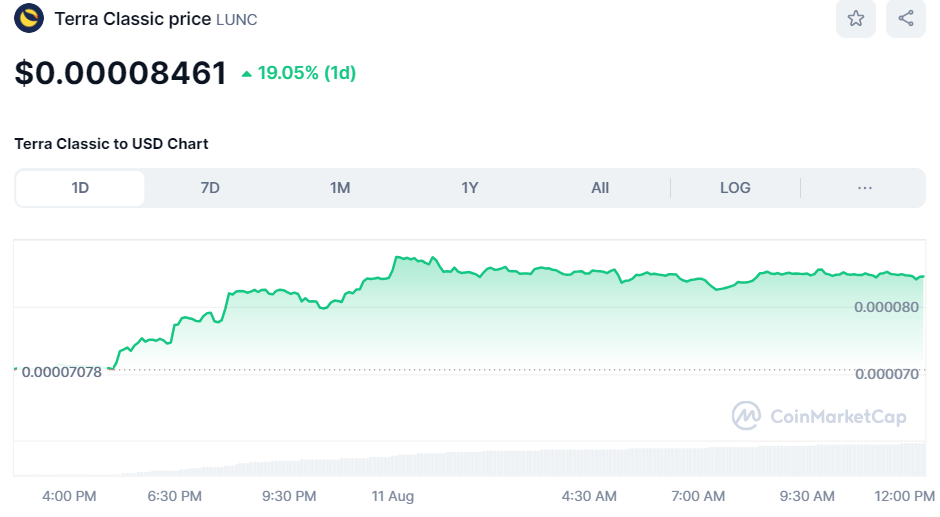Image resolution: width=940 pixels, height=517 pixels.
Task: Switch chart to 1Y range
Action: tap(470, 188)
